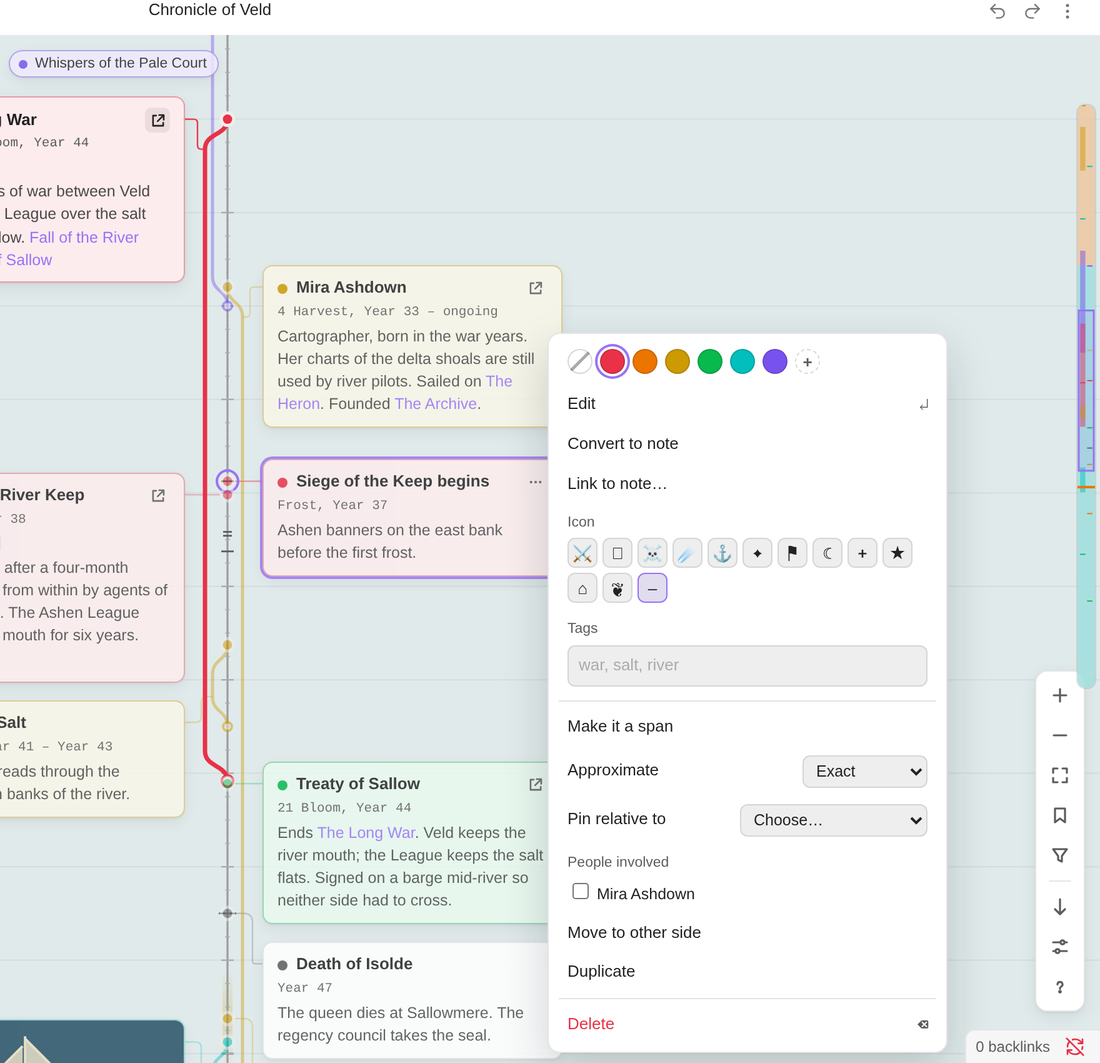Open the Approximate precision dropdown
Screen dimensions: 1100x1063
point(864,772)
